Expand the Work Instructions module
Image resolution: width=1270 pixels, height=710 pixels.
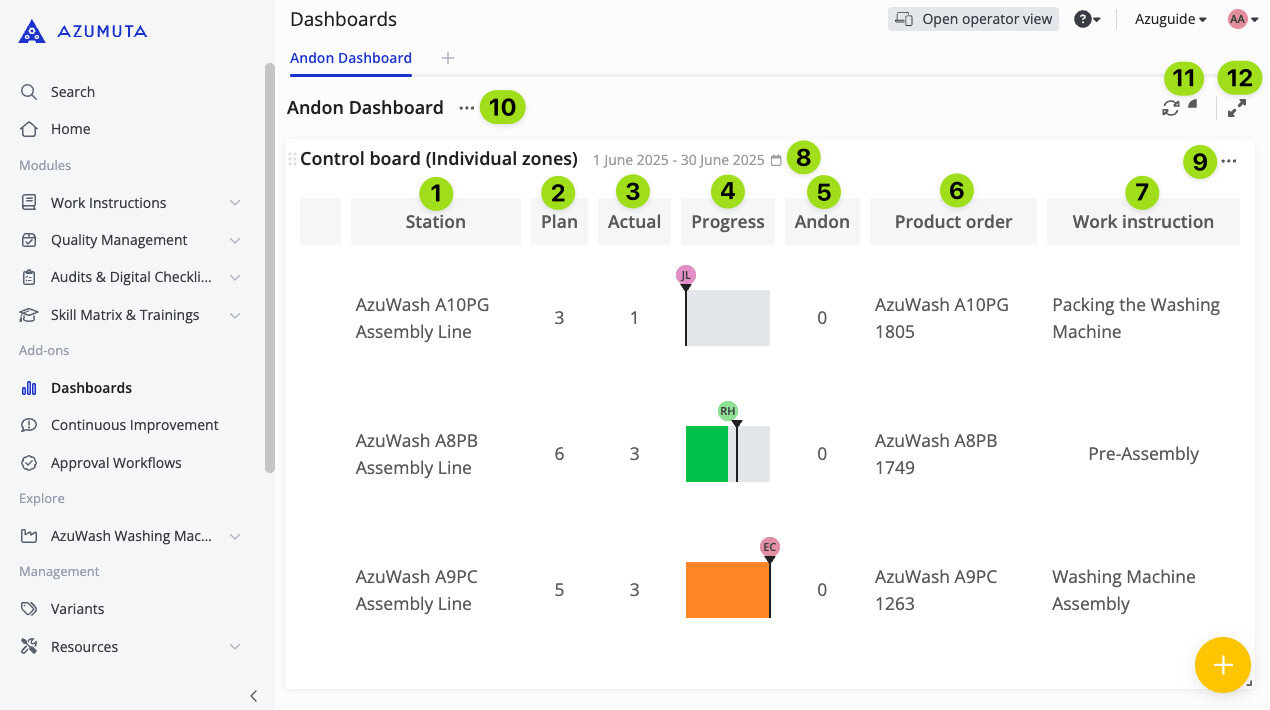click(234, 203)
